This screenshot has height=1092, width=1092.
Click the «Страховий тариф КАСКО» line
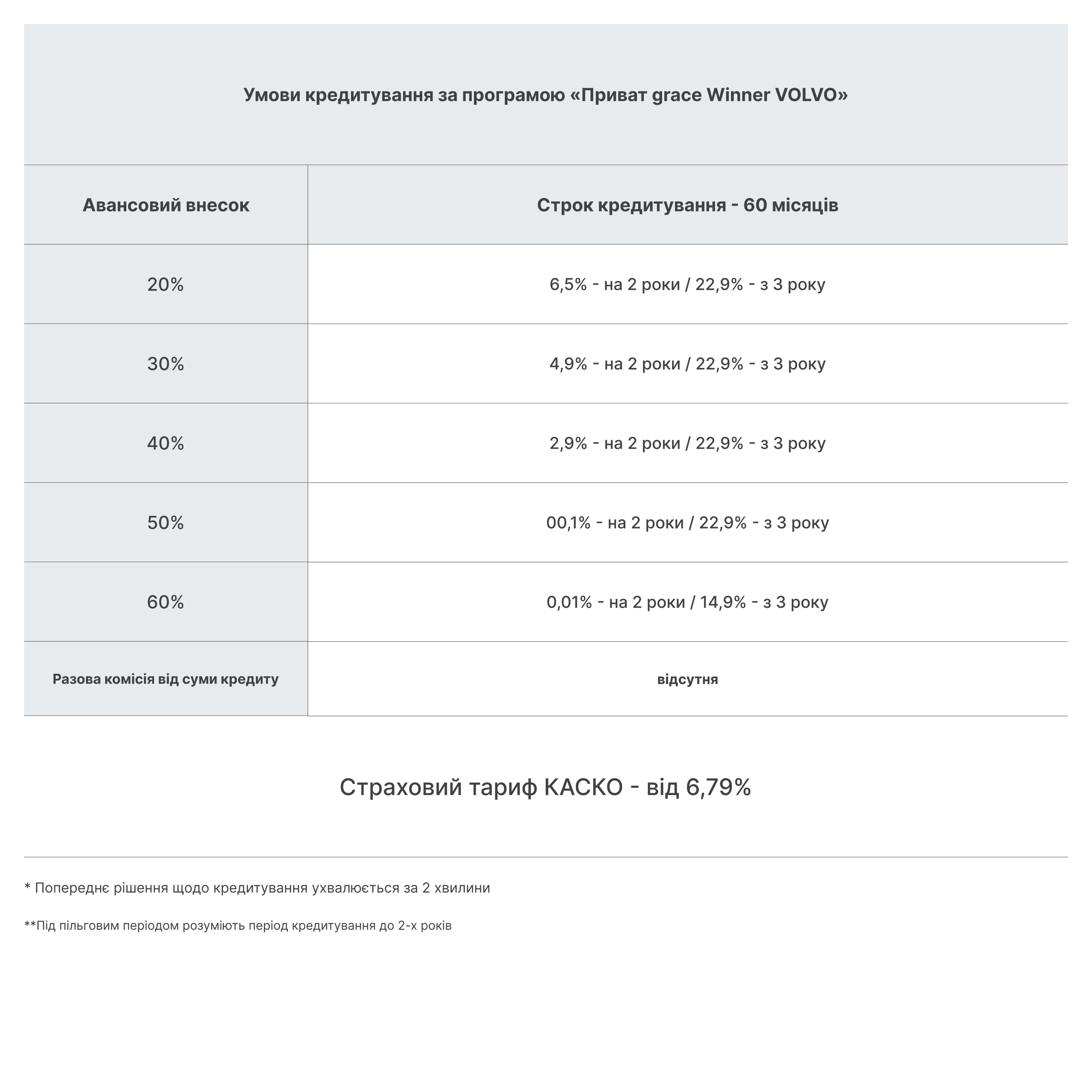tap(545, 787)
